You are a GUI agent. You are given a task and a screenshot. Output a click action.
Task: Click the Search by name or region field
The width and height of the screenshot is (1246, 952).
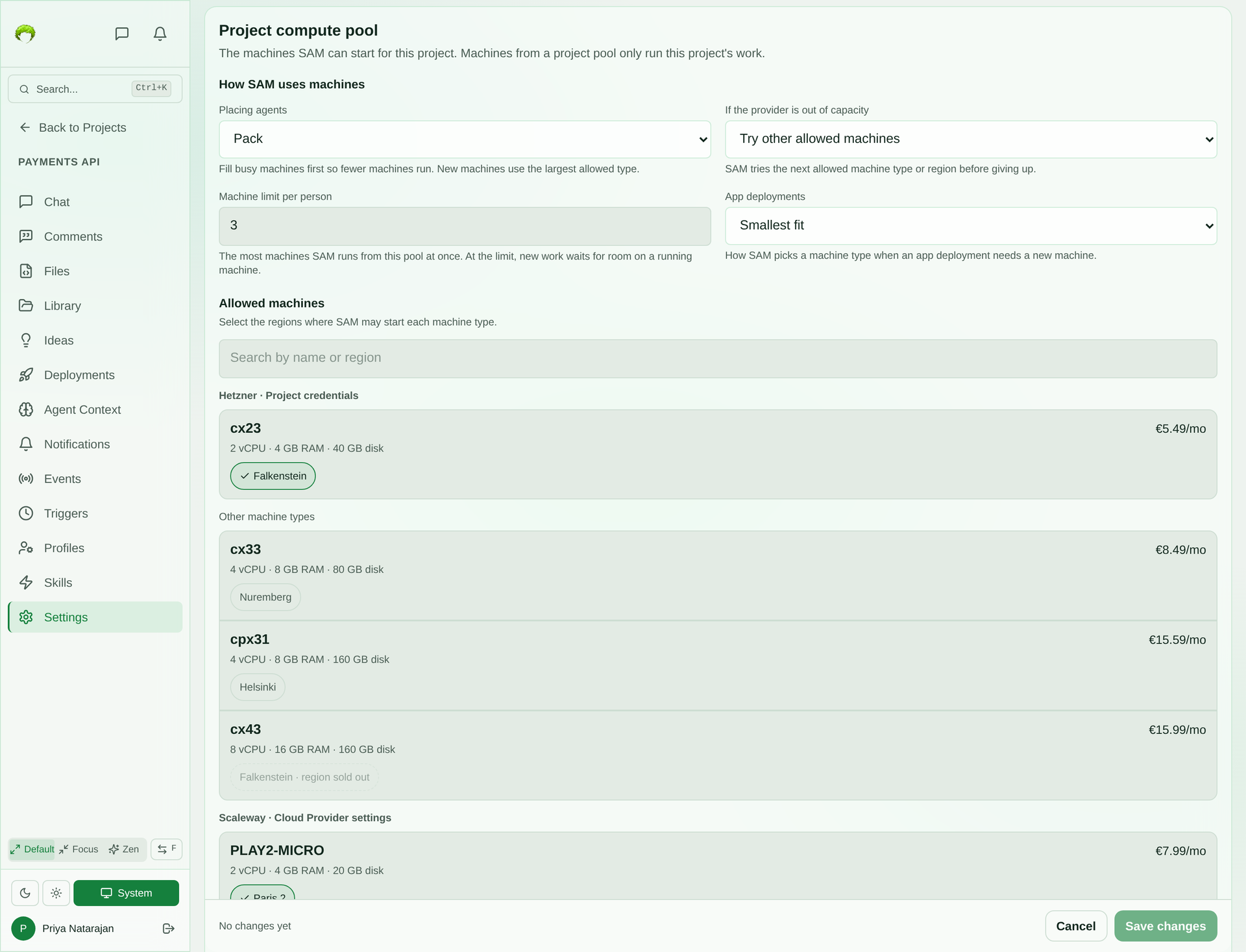click(x=718, y=359)
